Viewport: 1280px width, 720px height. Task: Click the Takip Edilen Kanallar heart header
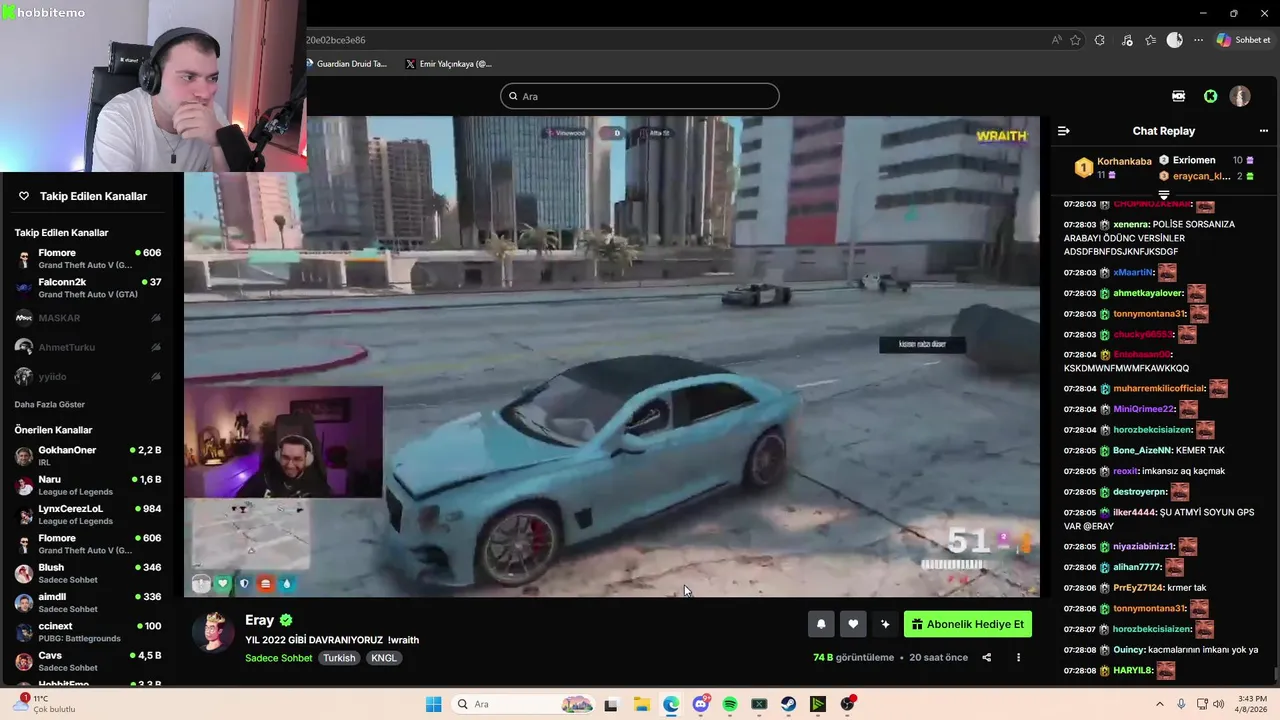(83, 196)
